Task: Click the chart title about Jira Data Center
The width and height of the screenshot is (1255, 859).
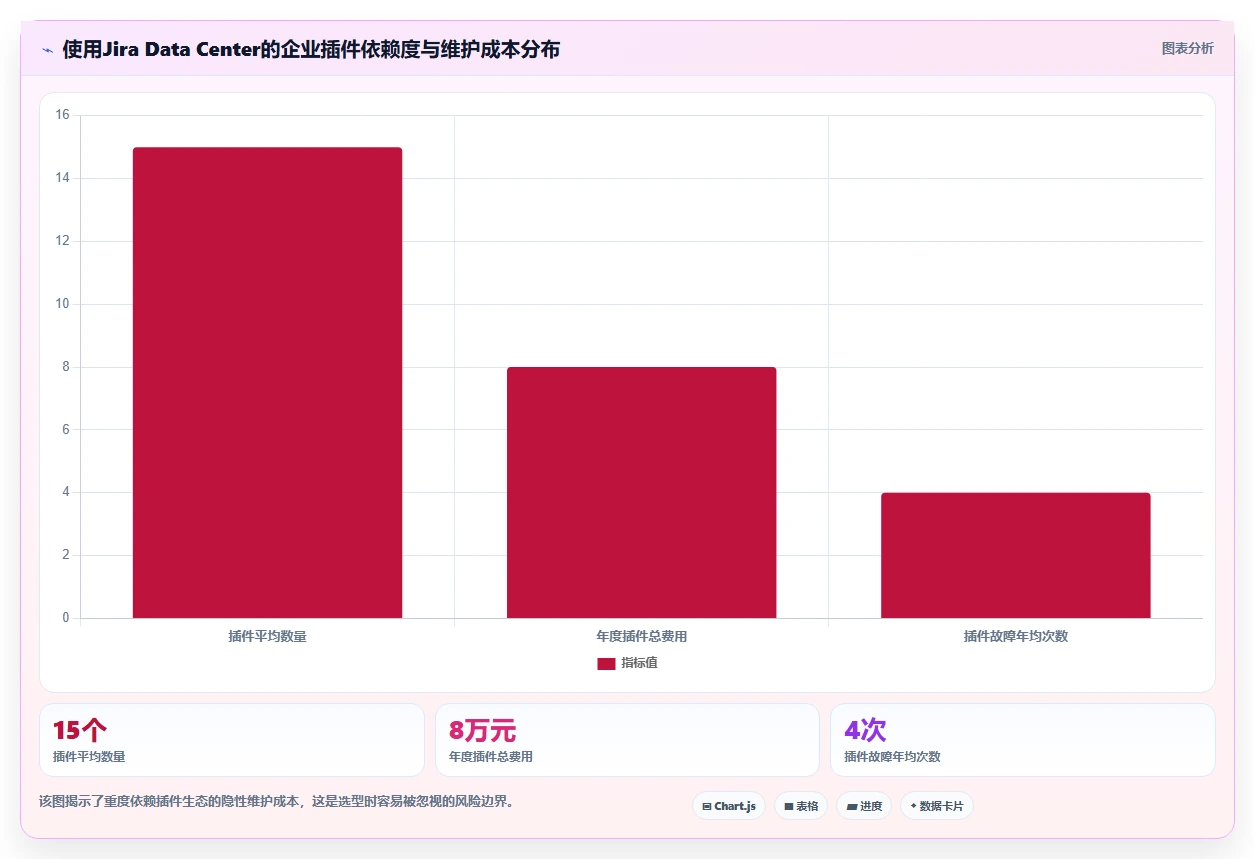Action: tap(311, 49)
